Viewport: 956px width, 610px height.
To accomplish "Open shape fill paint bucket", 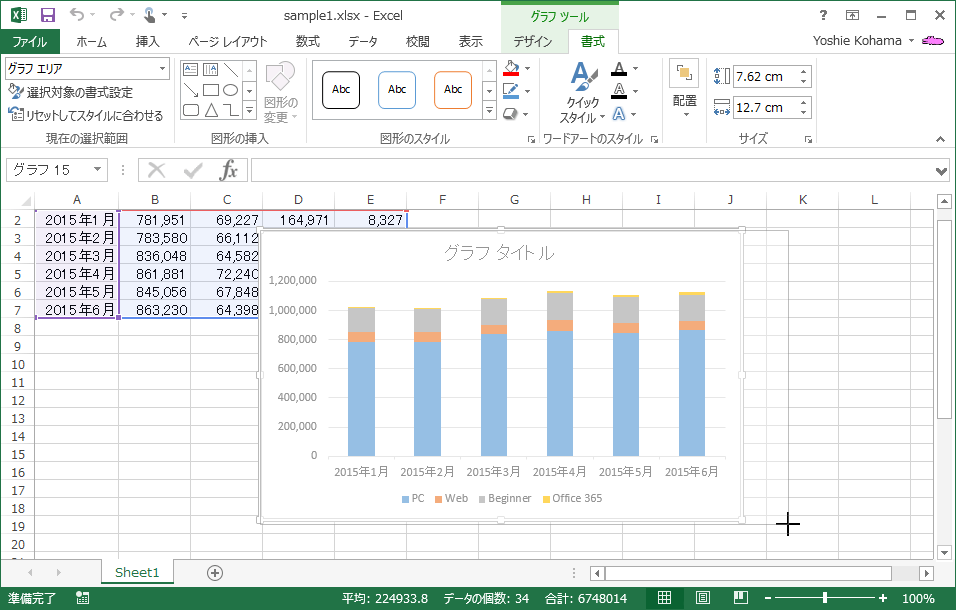I will [x=511, y=69].
